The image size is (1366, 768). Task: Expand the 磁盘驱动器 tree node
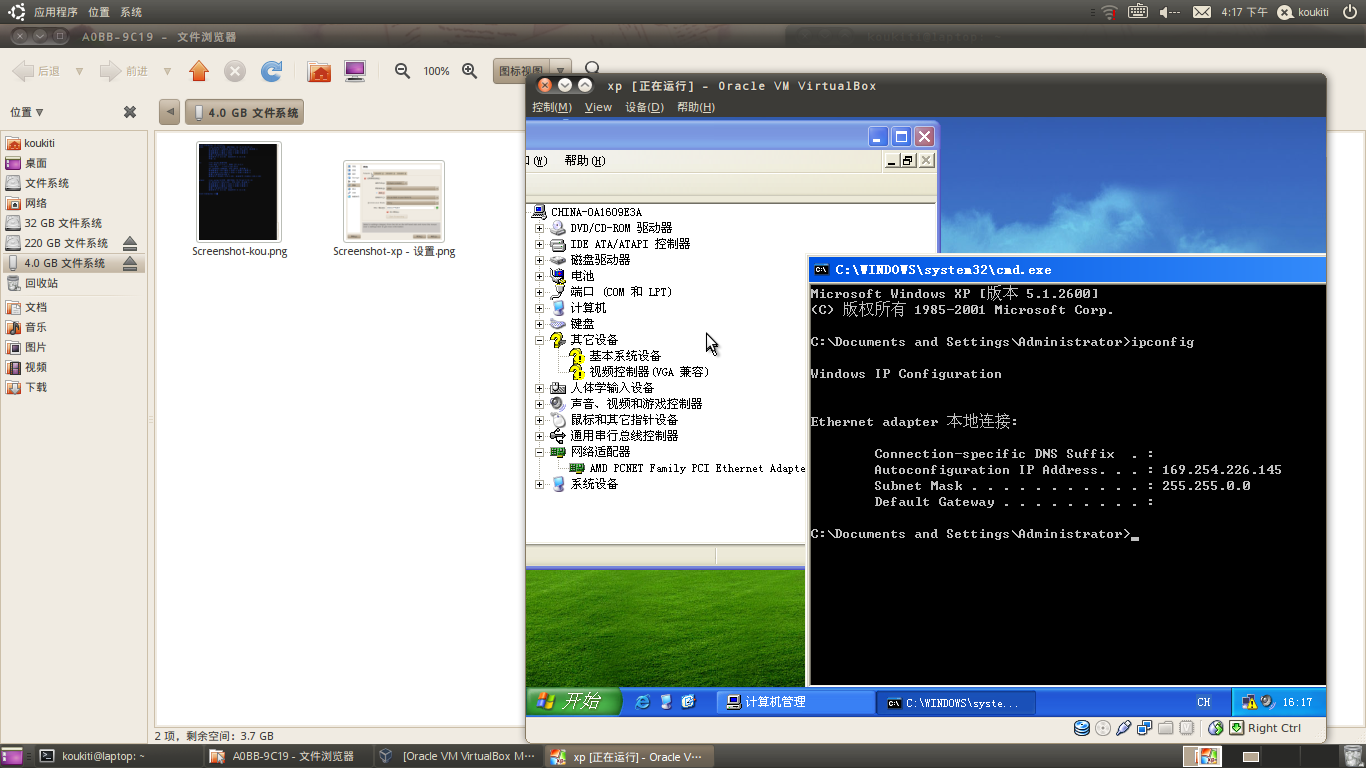point(540,260)
